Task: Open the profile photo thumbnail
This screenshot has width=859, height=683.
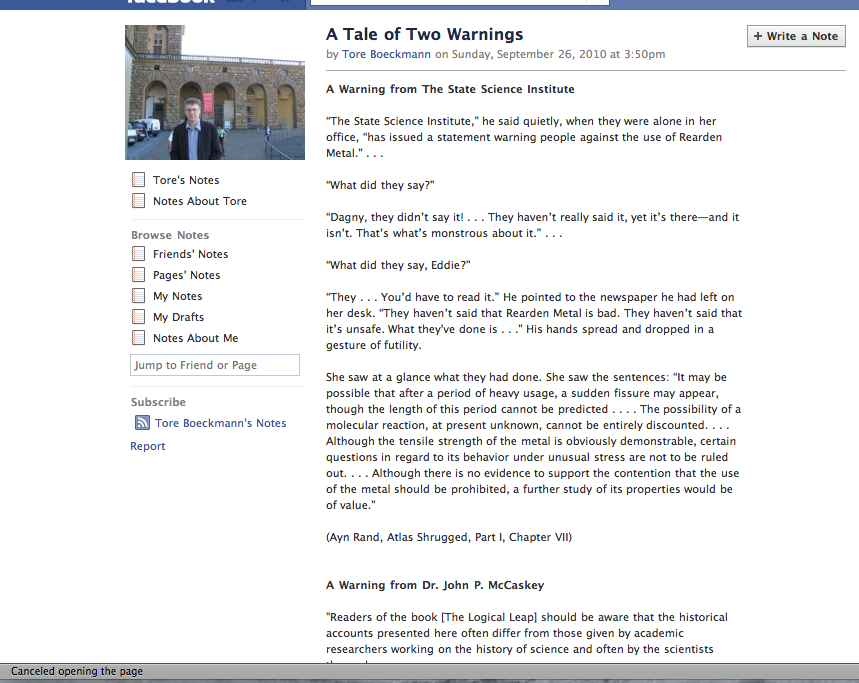Action: click(x=215, y=93)
